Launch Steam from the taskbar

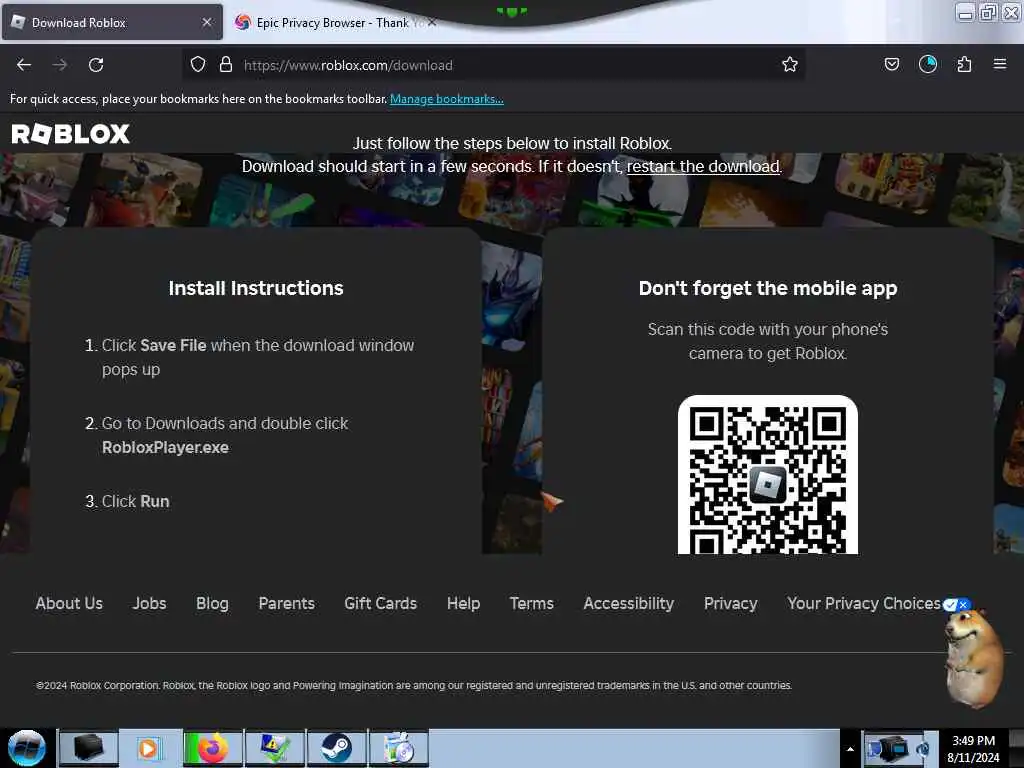(337, 748)
